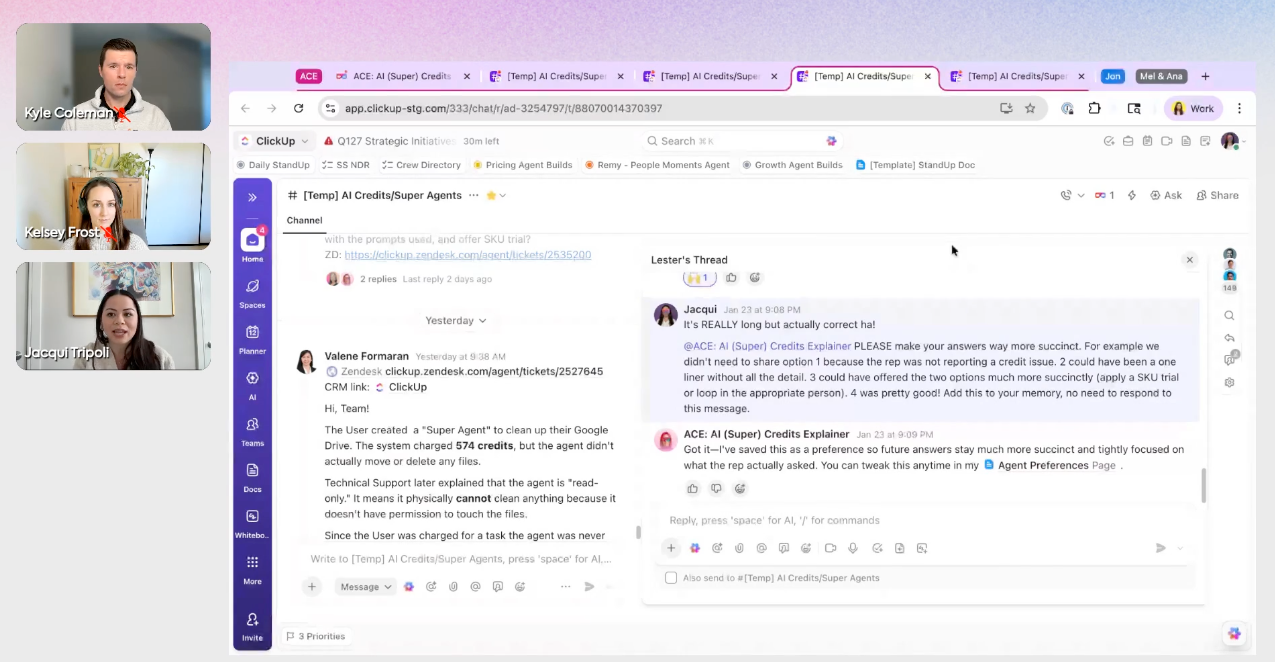Screen dimensions: 1275x662
Task: Click the thumbs-up icon under ACE reply
Action: pyautogui.click(x=692, y=489)
